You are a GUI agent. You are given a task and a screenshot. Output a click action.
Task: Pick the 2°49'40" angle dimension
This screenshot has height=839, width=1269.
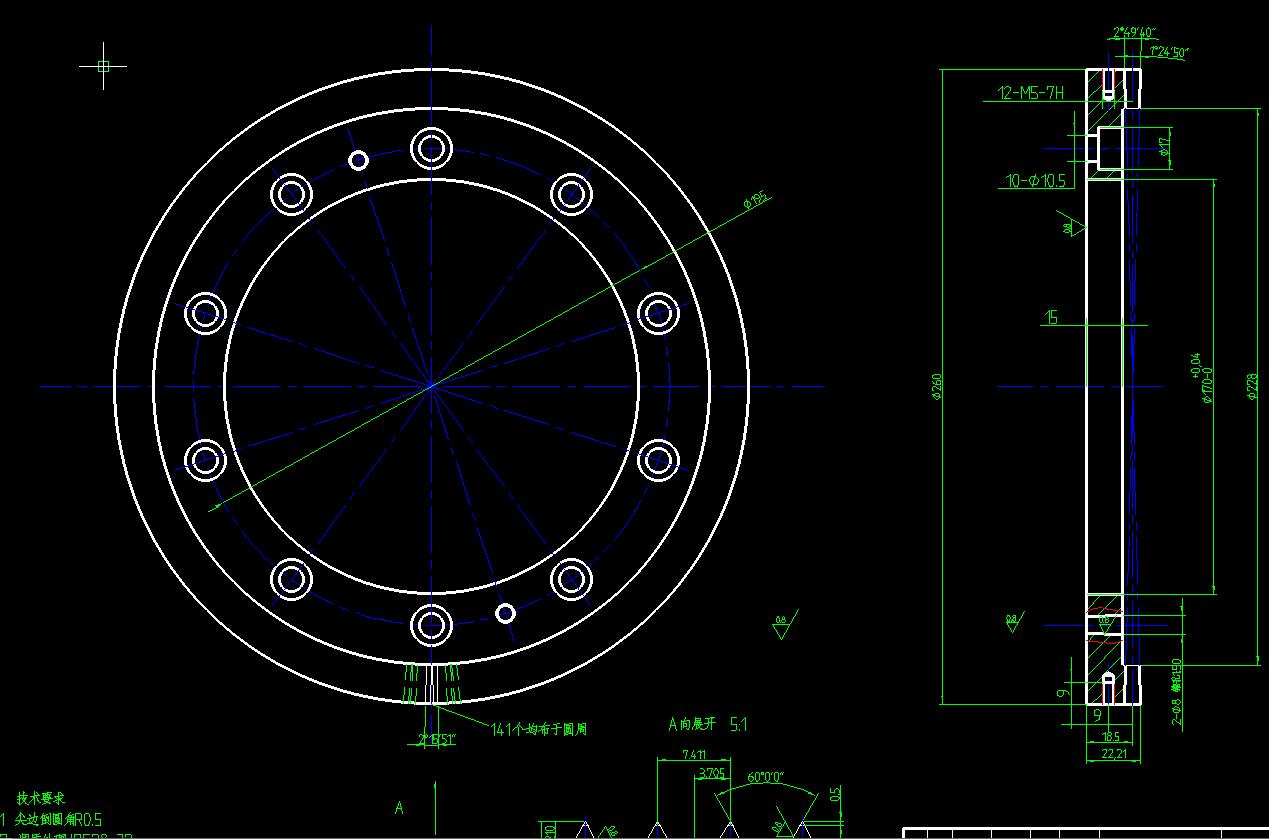coord(1133,33)
